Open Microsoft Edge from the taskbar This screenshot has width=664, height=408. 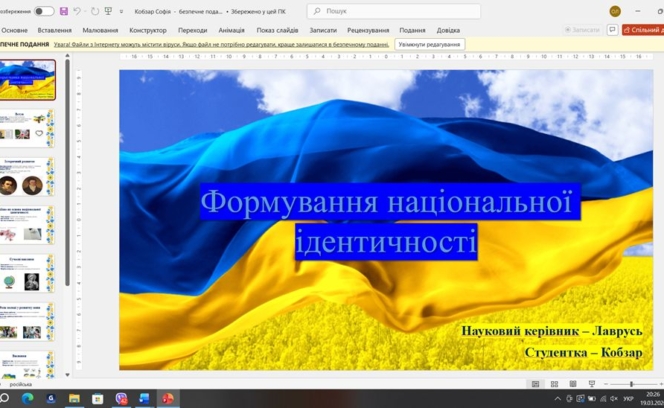(27, 398)
